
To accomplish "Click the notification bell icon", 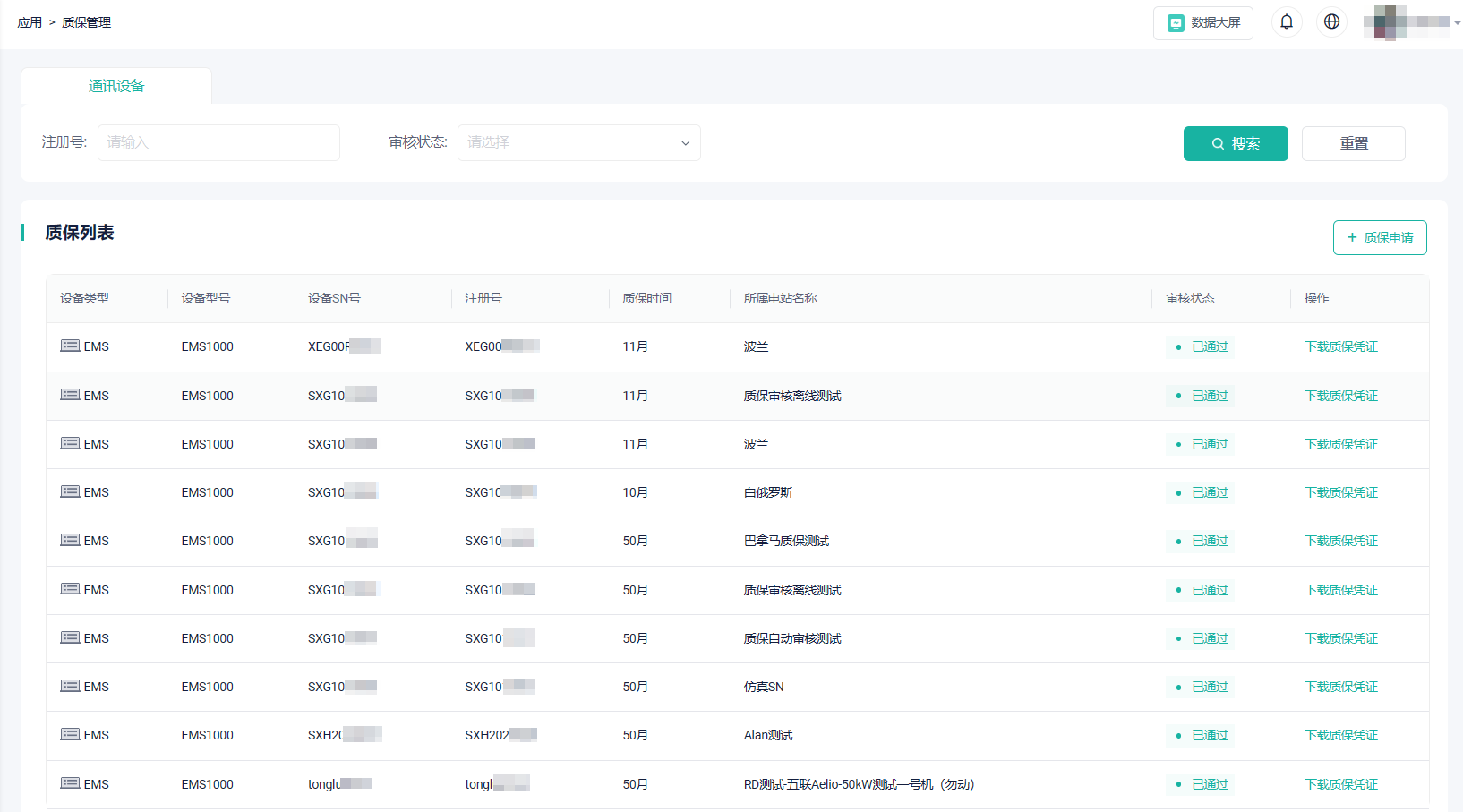I will pyautogui.click(x=1287, y=21).
